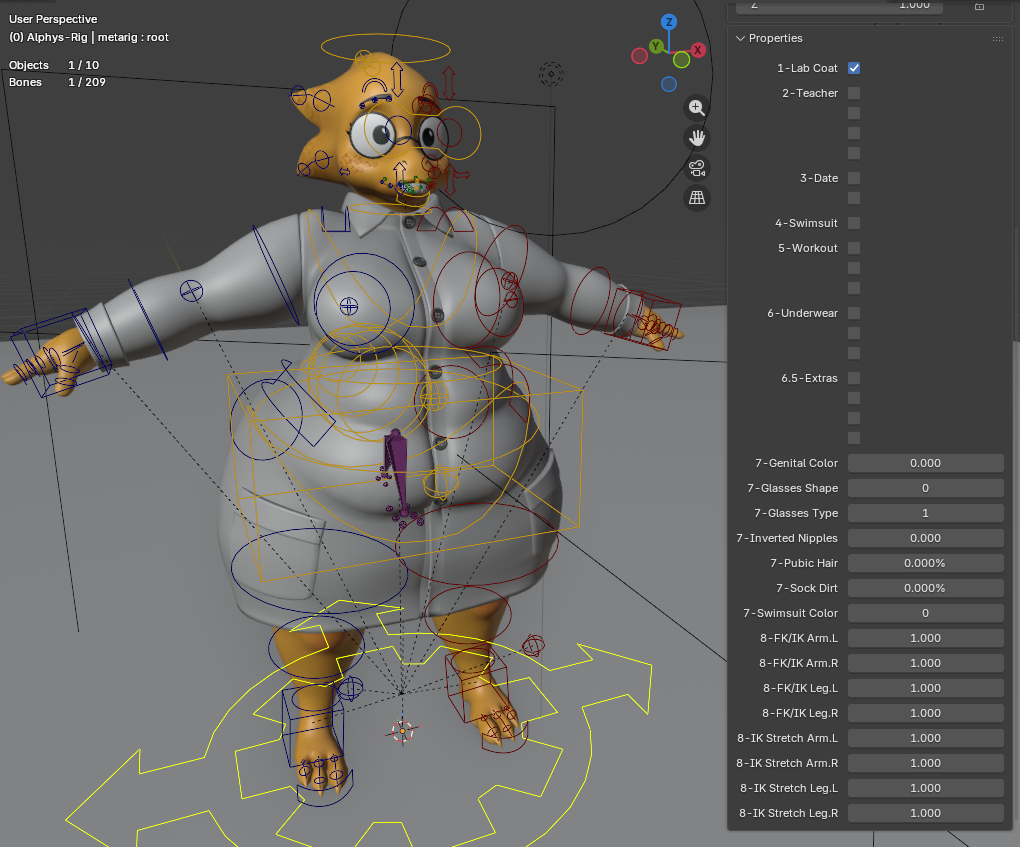The width and height of the screenshot is (1020, 847).
Task: Click the zoom magnifier viewport icon
Action: pyautogui.click(x=697, y=108)
